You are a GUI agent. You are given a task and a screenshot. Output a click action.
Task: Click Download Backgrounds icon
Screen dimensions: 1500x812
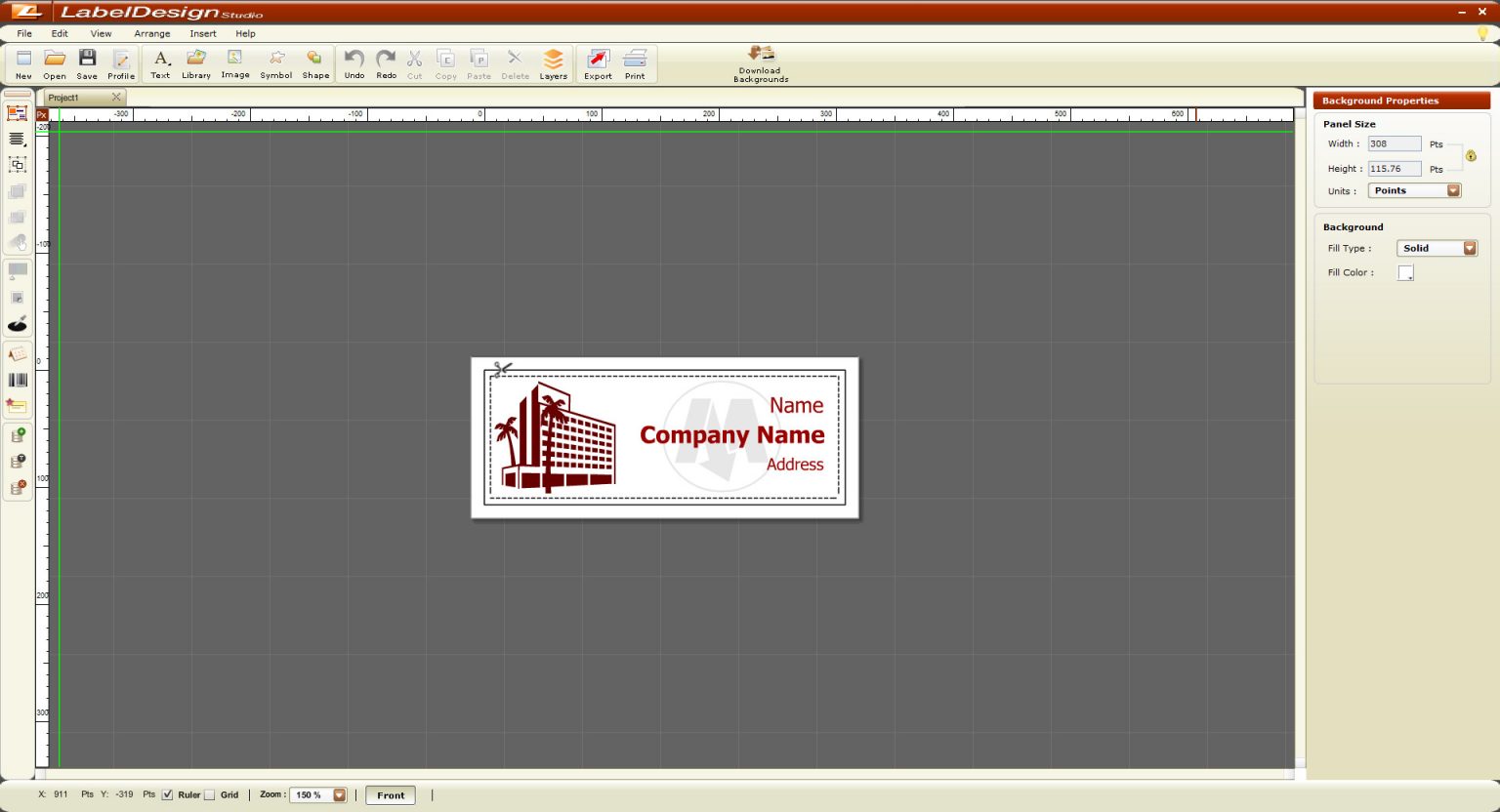[761, 64]
